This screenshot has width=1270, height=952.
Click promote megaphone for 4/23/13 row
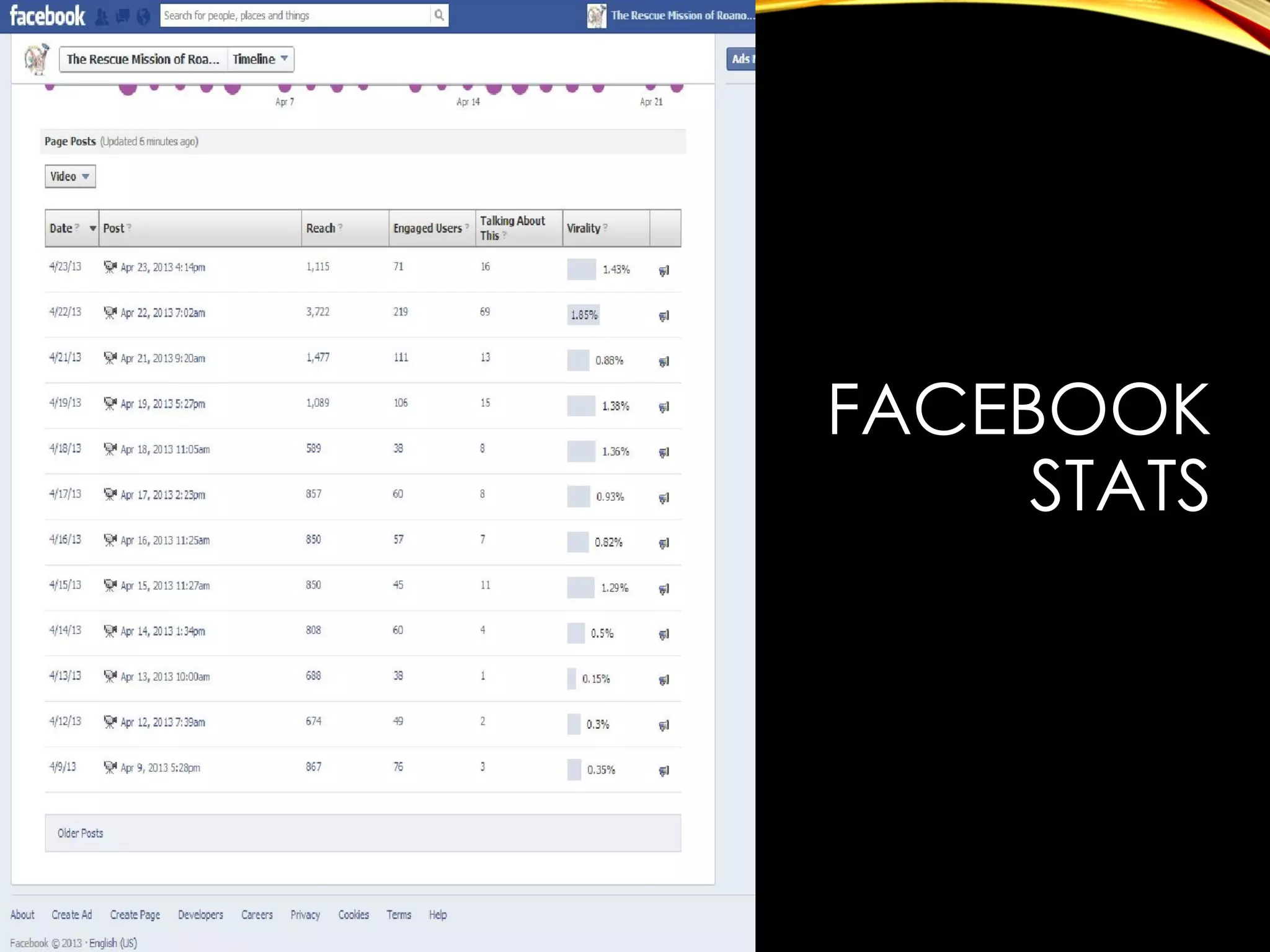(664, 271)
